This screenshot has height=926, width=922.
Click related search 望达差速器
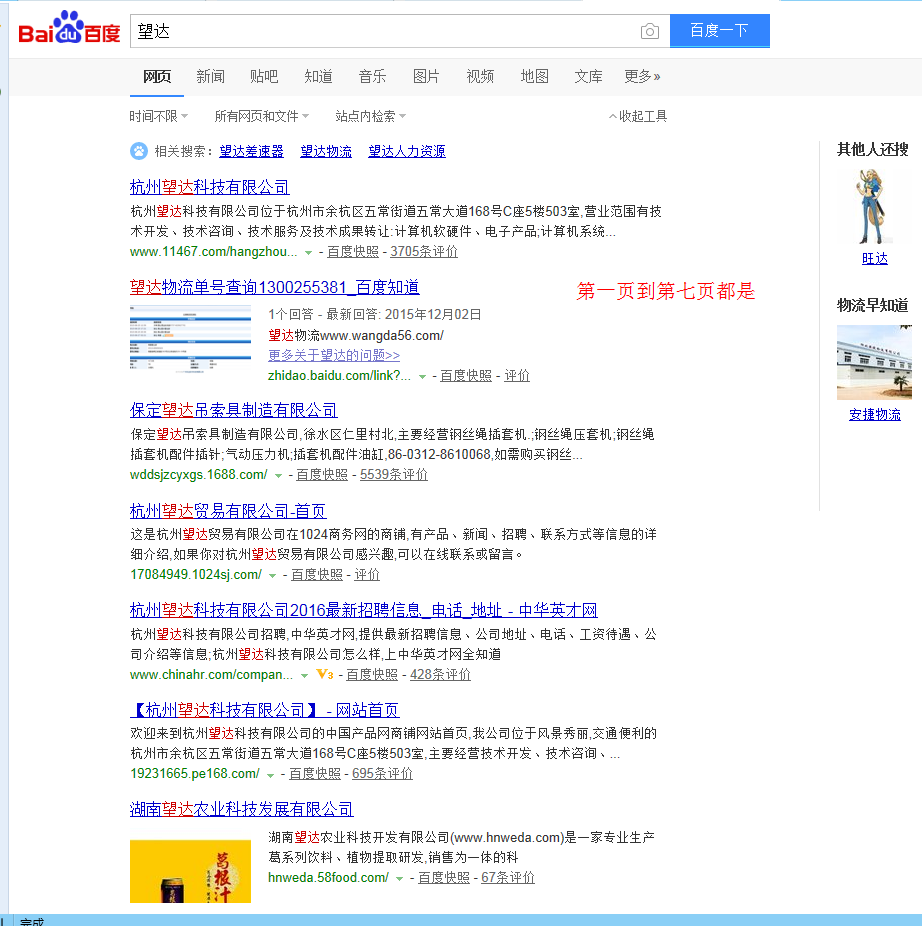[x=252, y=152]
